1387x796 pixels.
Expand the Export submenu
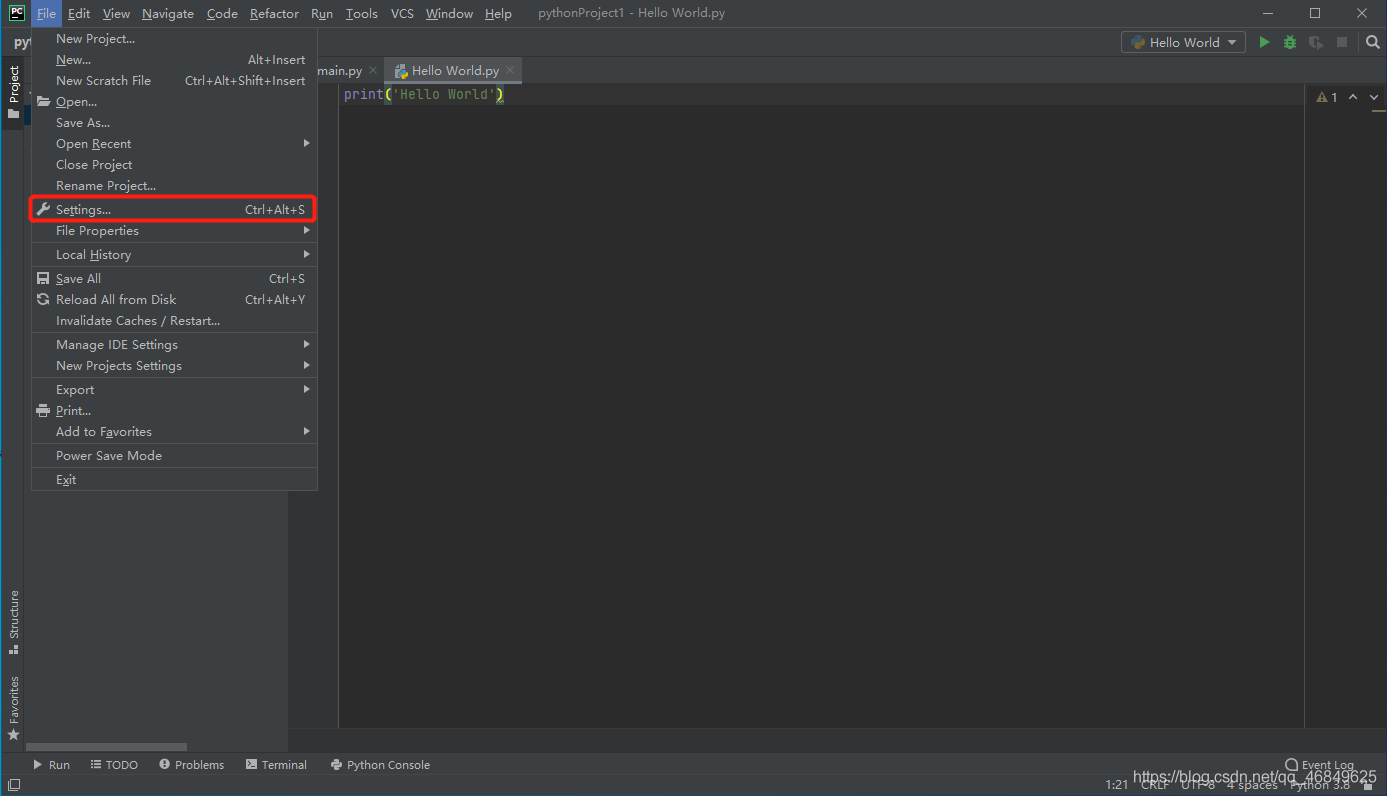coord(174,390)
